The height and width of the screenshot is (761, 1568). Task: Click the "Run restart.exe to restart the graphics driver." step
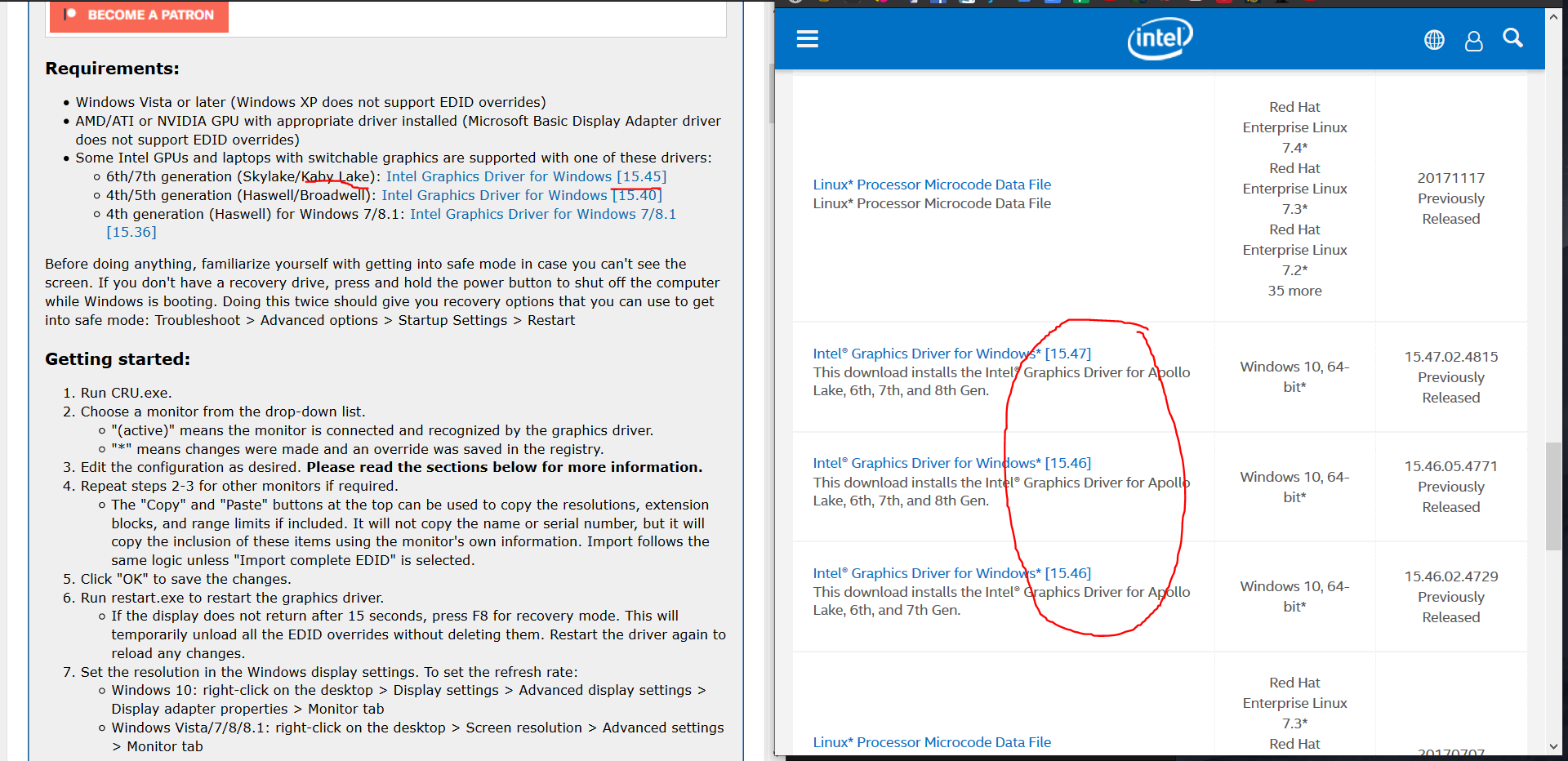232,598
